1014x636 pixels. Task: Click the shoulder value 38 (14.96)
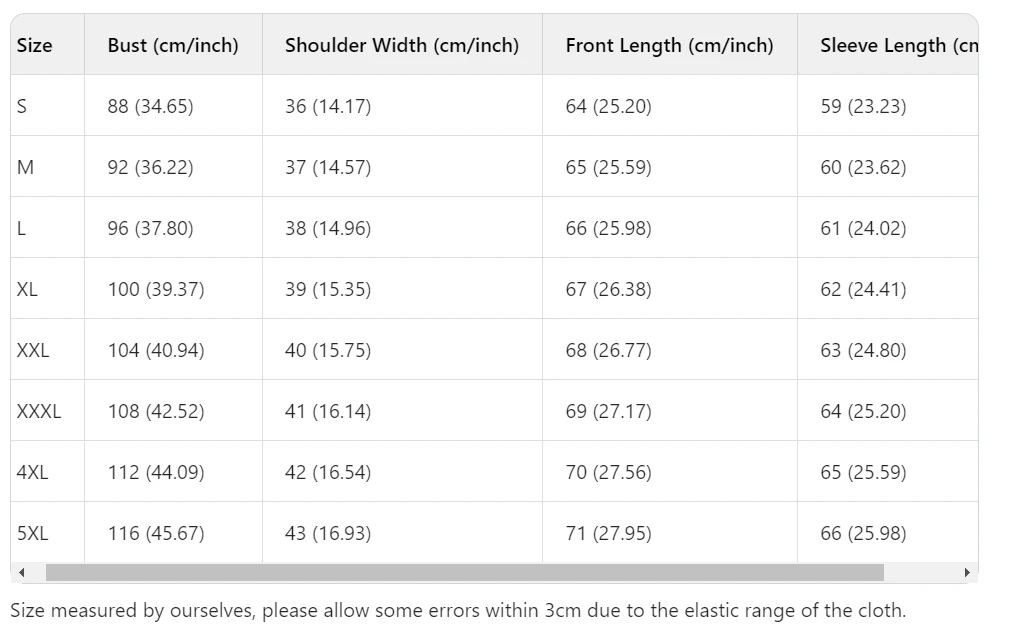[x=328, y=228]
